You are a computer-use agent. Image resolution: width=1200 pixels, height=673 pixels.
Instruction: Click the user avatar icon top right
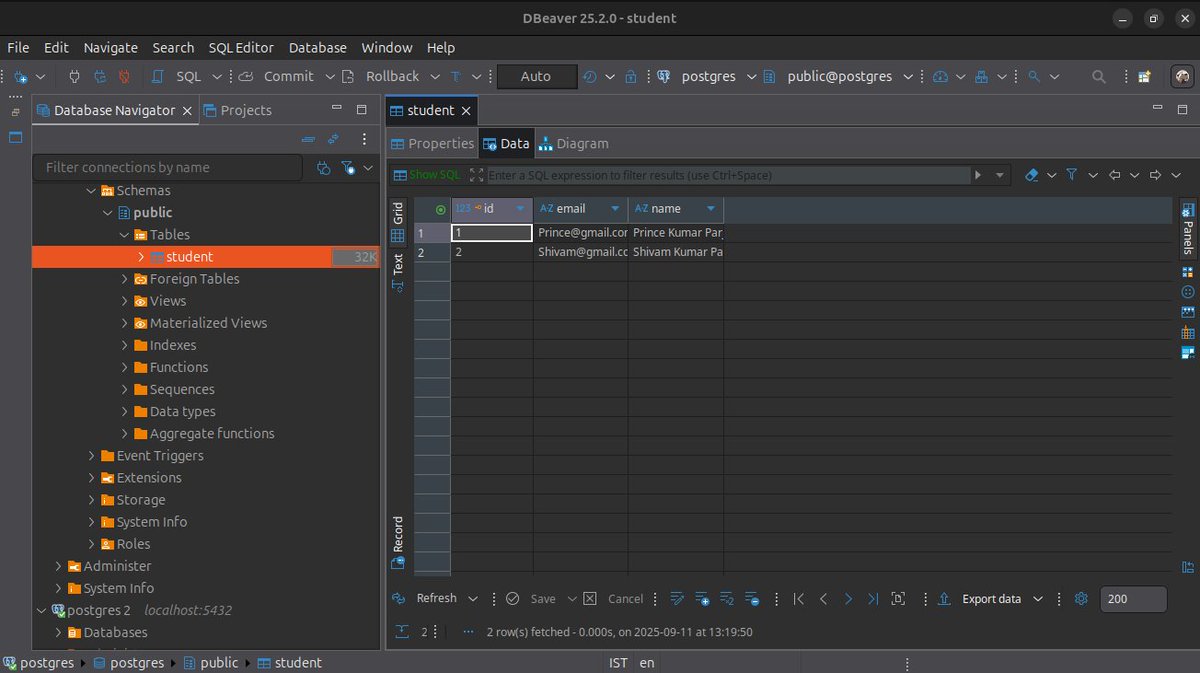pos(1182,76)
